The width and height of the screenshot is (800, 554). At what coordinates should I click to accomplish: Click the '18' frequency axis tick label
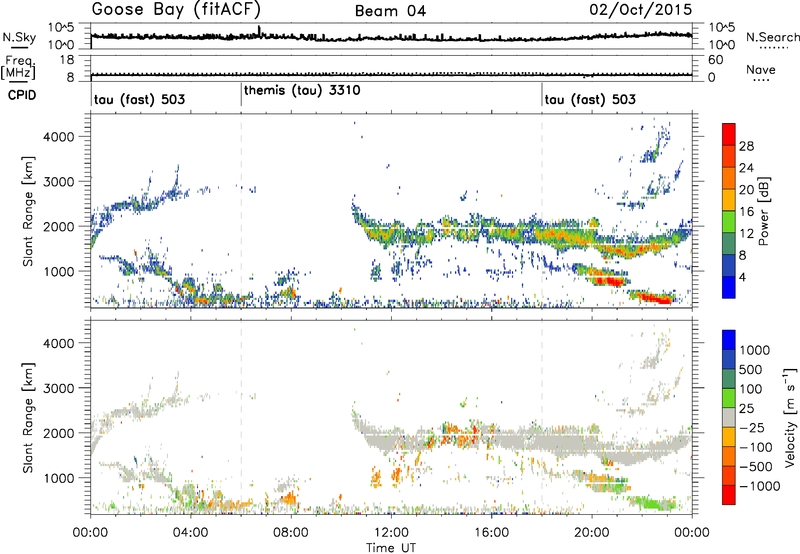pos(66,60)
